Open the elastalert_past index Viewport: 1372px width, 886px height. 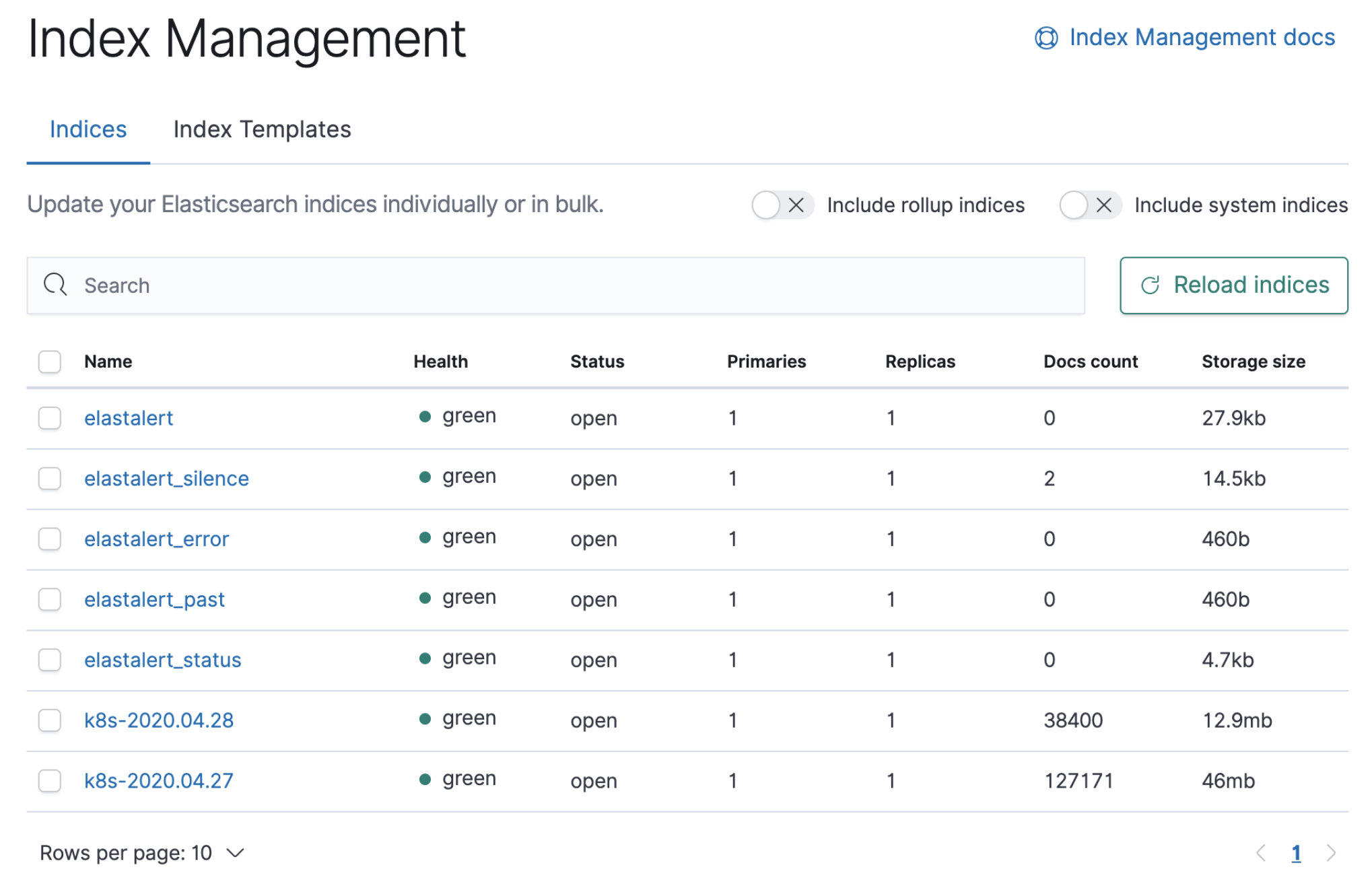154,599
